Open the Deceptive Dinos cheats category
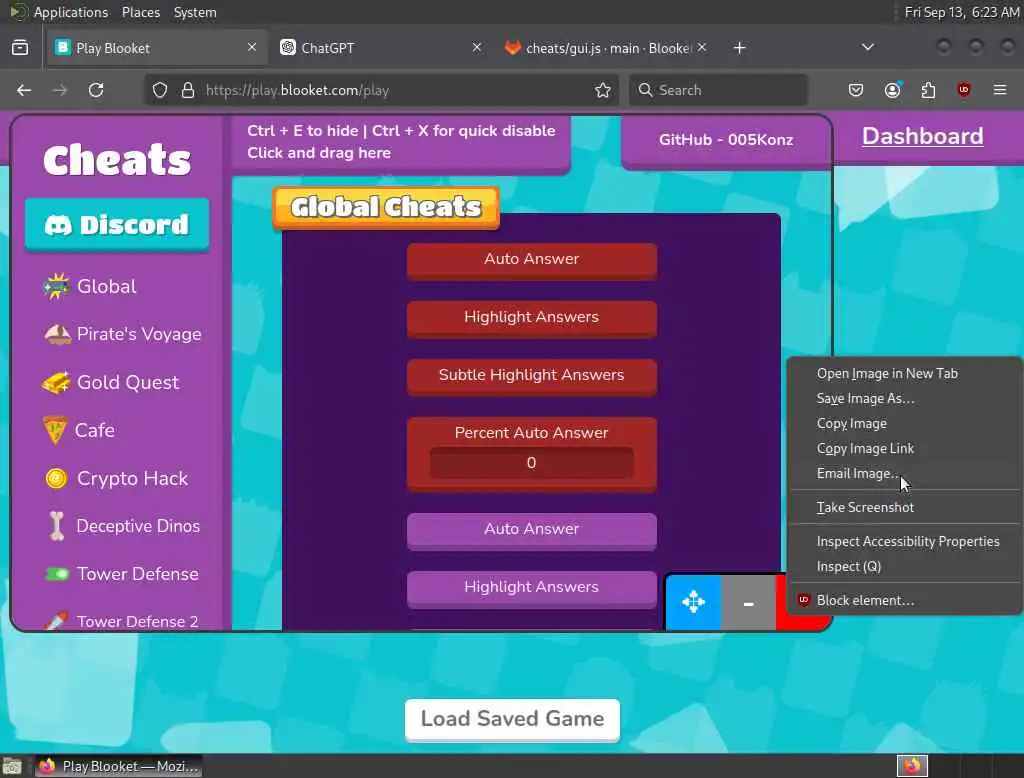 122,526
